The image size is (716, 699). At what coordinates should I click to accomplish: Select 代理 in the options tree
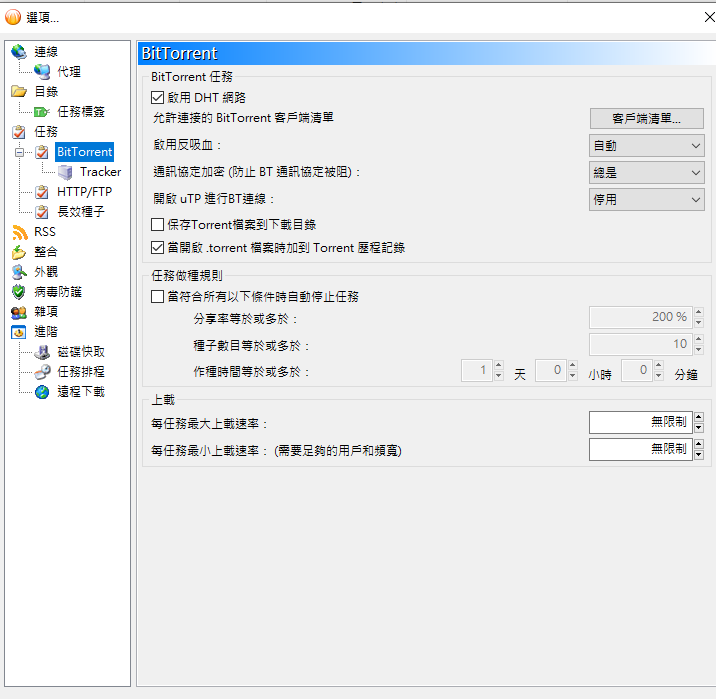click(x=69, y=72)
